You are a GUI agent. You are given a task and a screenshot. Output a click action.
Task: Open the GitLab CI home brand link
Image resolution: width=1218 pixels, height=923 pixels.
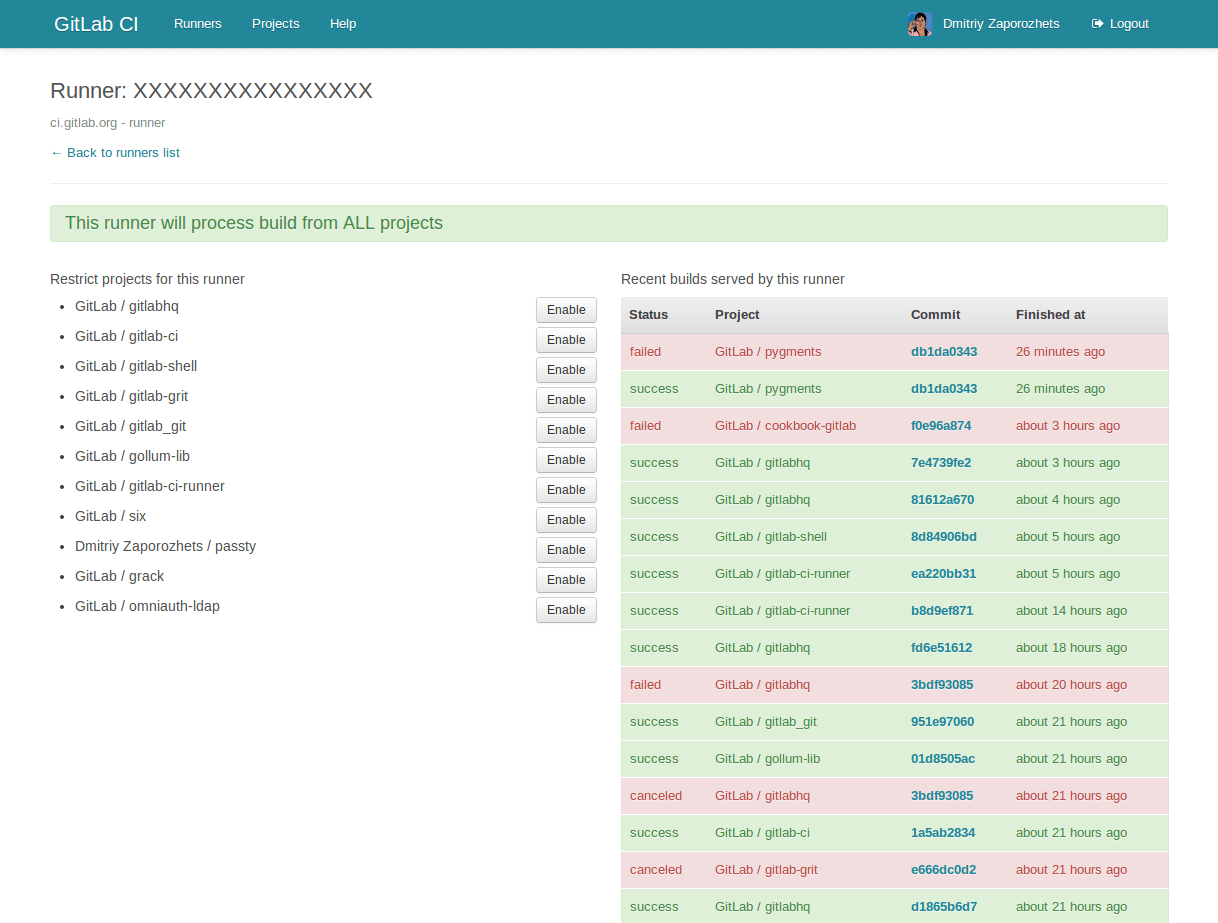tap(96, 24)
